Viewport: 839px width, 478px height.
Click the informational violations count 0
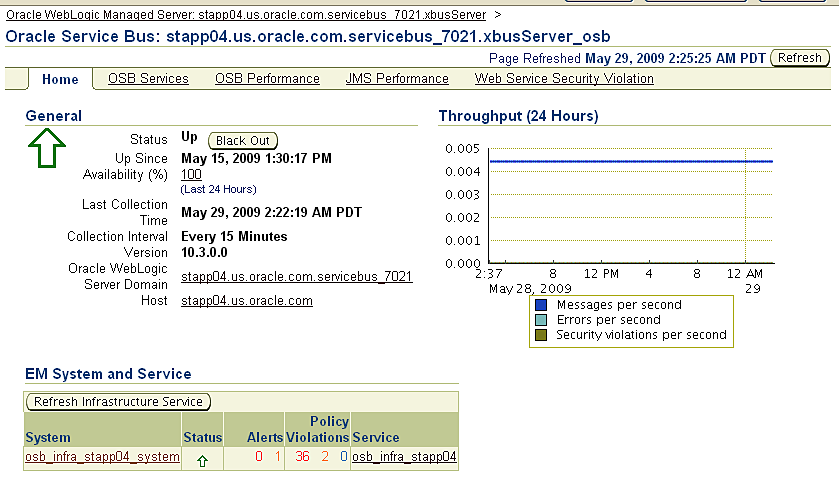[x=344, y=456]
